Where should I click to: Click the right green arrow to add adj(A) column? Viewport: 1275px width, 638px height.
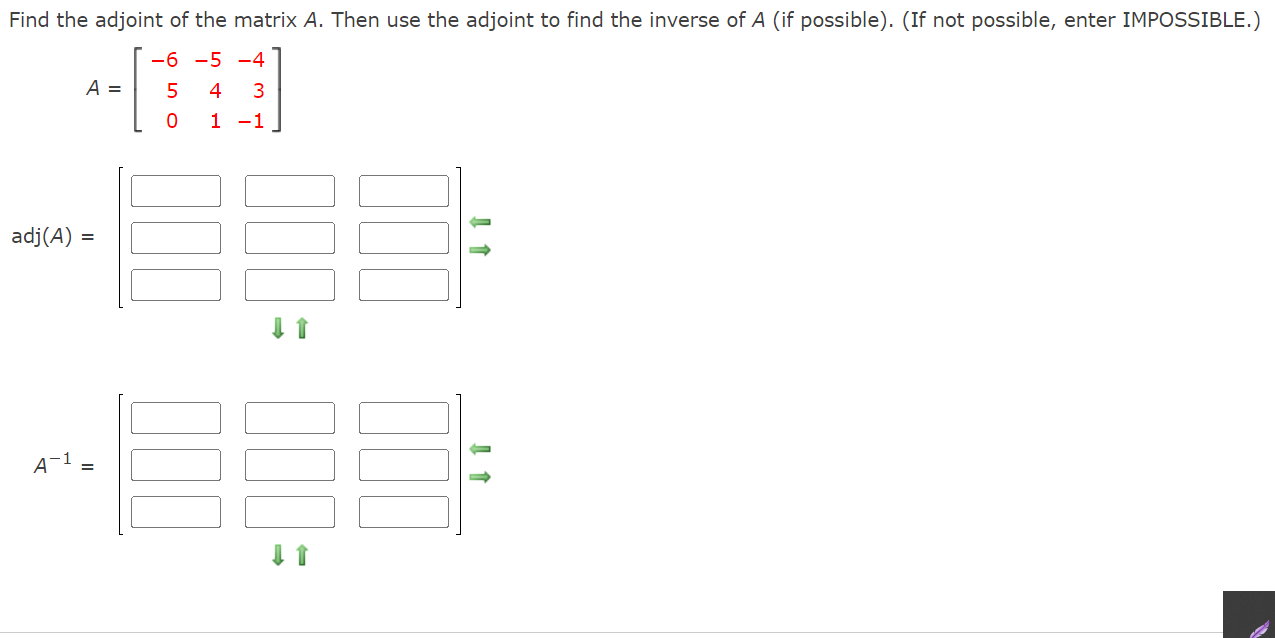pos(480,250)
